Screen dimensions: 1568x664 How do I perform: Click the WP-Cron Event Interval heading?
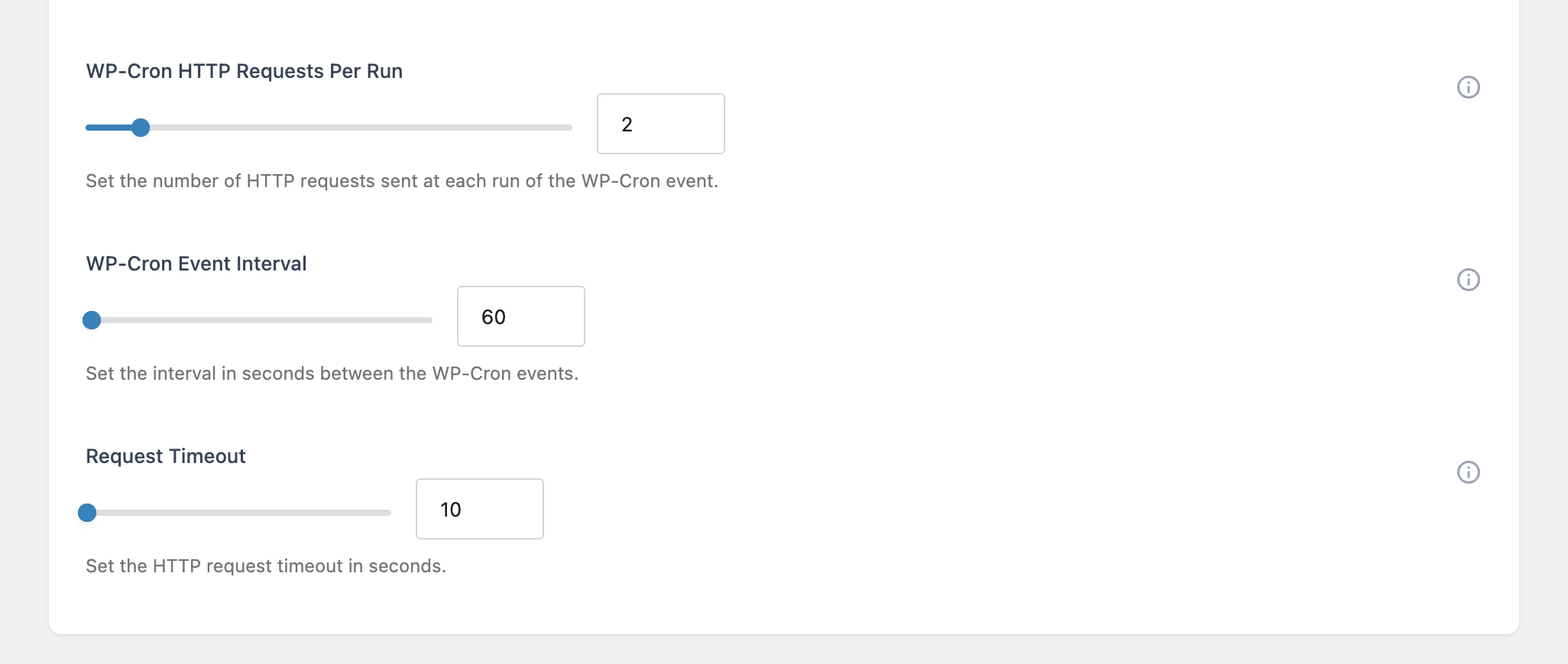pos(196,263)
